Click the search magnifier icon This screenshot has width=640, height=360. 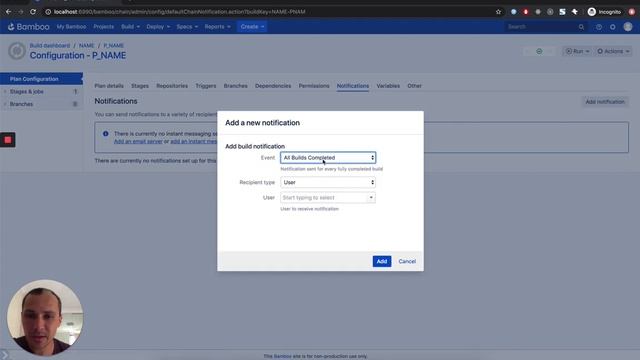tap(581, 27)
